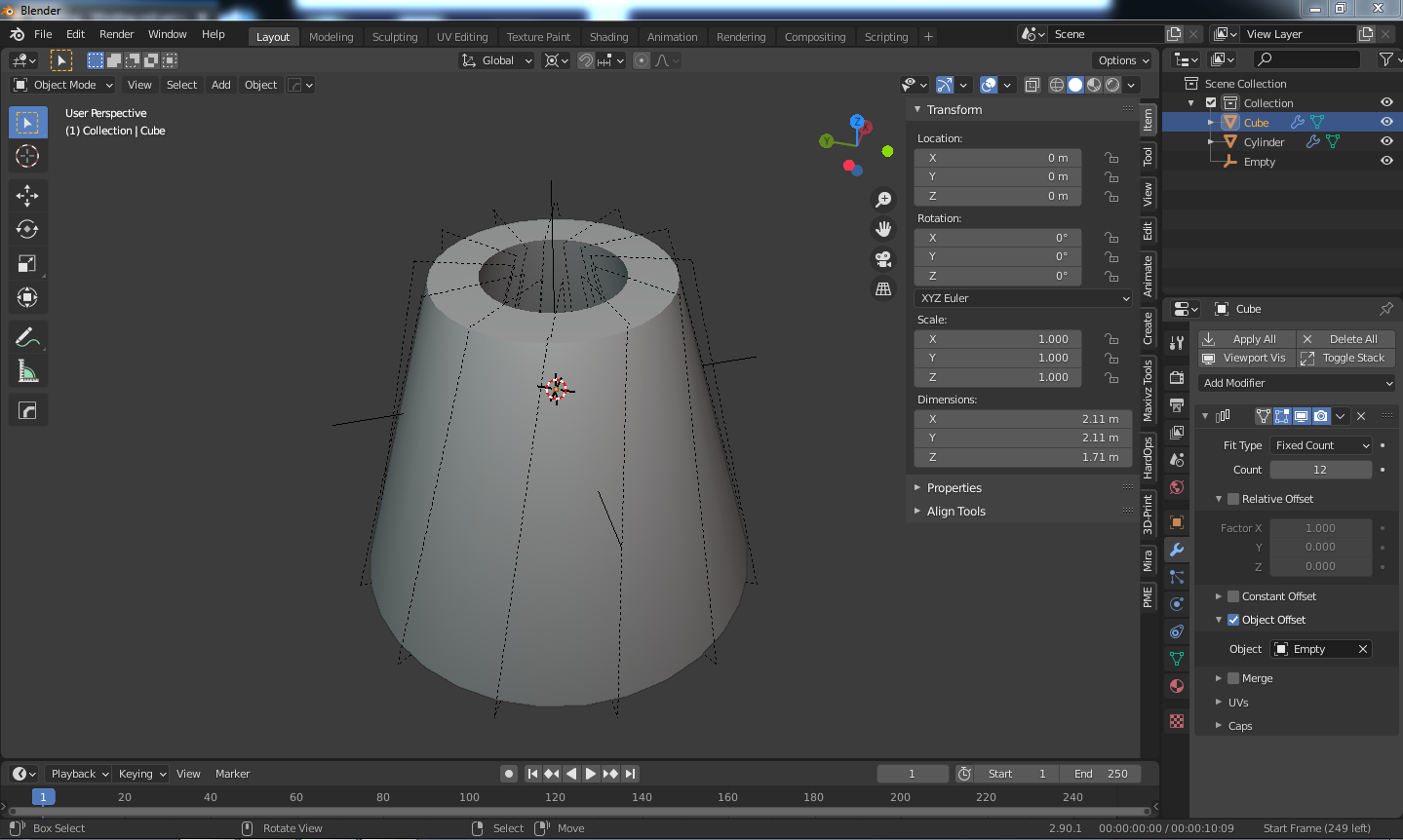Click Apply All modifiers button
This screenshot has height=840, width=1403.
[x=1246, y=339]
